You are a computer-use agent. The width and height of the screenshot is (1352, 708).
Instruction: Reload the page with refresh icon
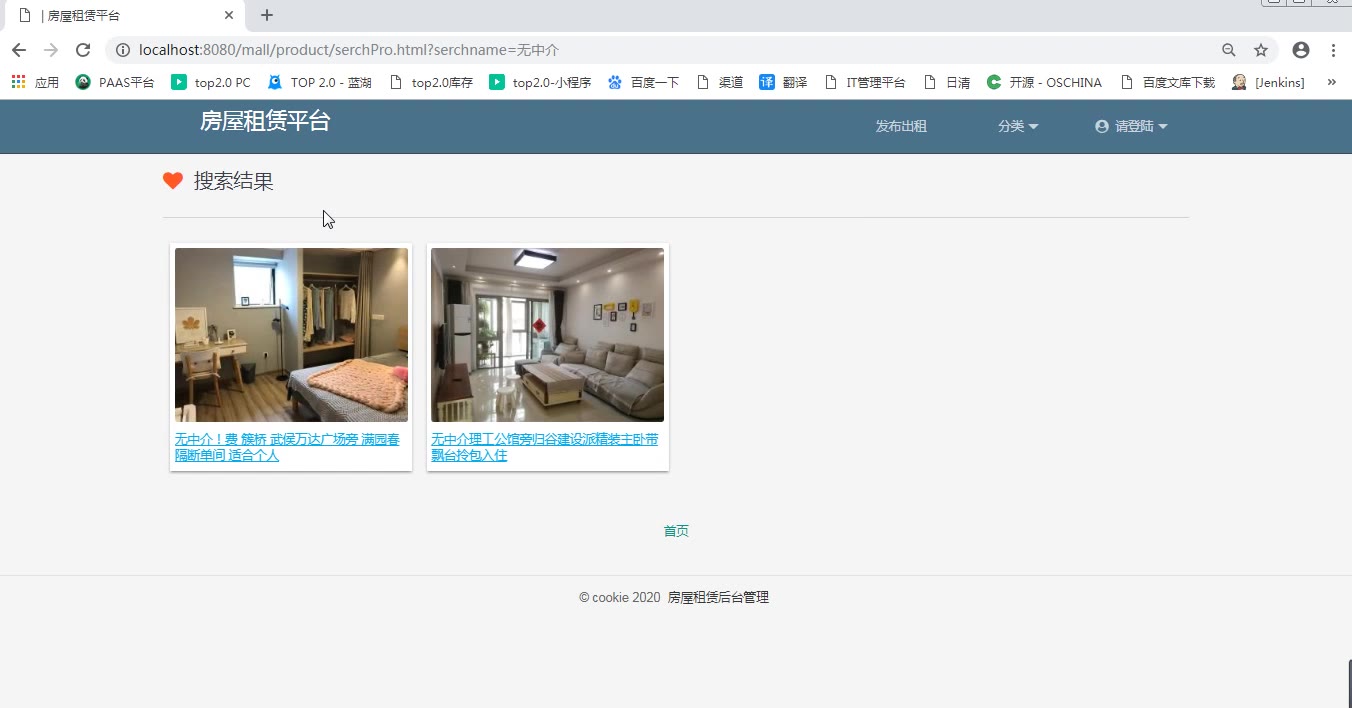pyautogui.click(x=83, y=50)
